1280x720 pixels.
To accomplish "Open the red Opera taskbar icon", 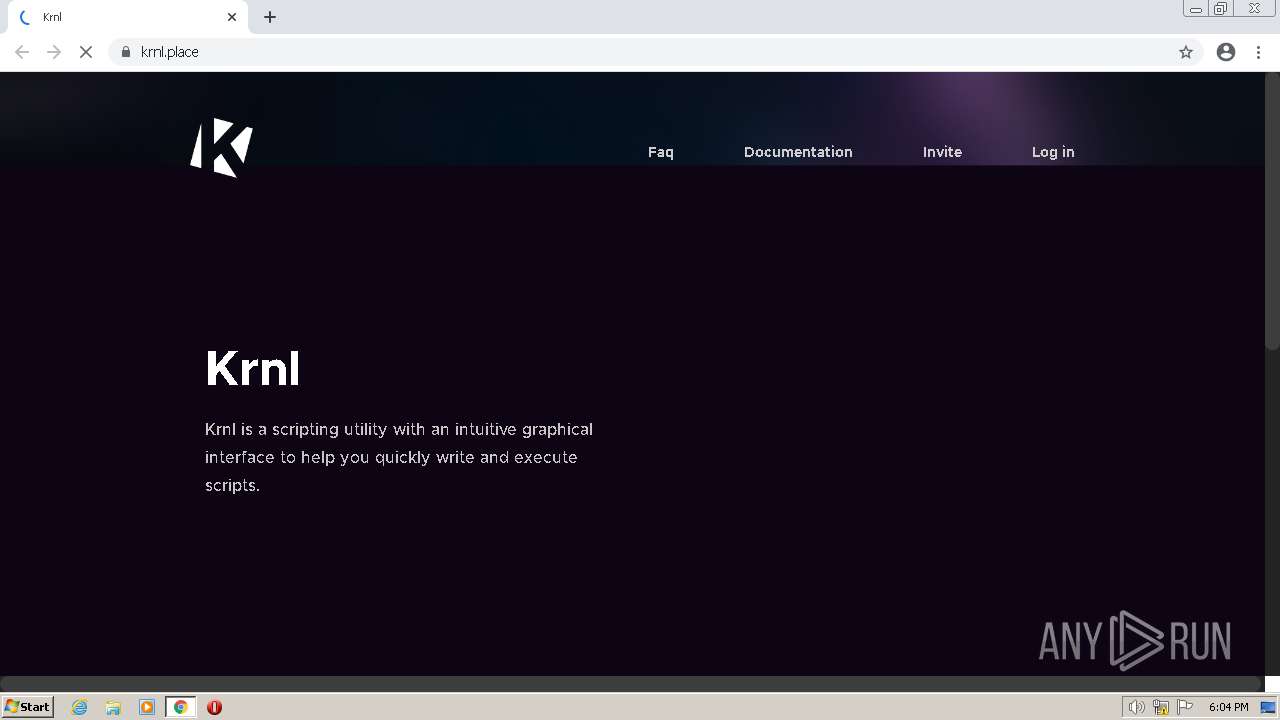I will (x=214, y=707).
